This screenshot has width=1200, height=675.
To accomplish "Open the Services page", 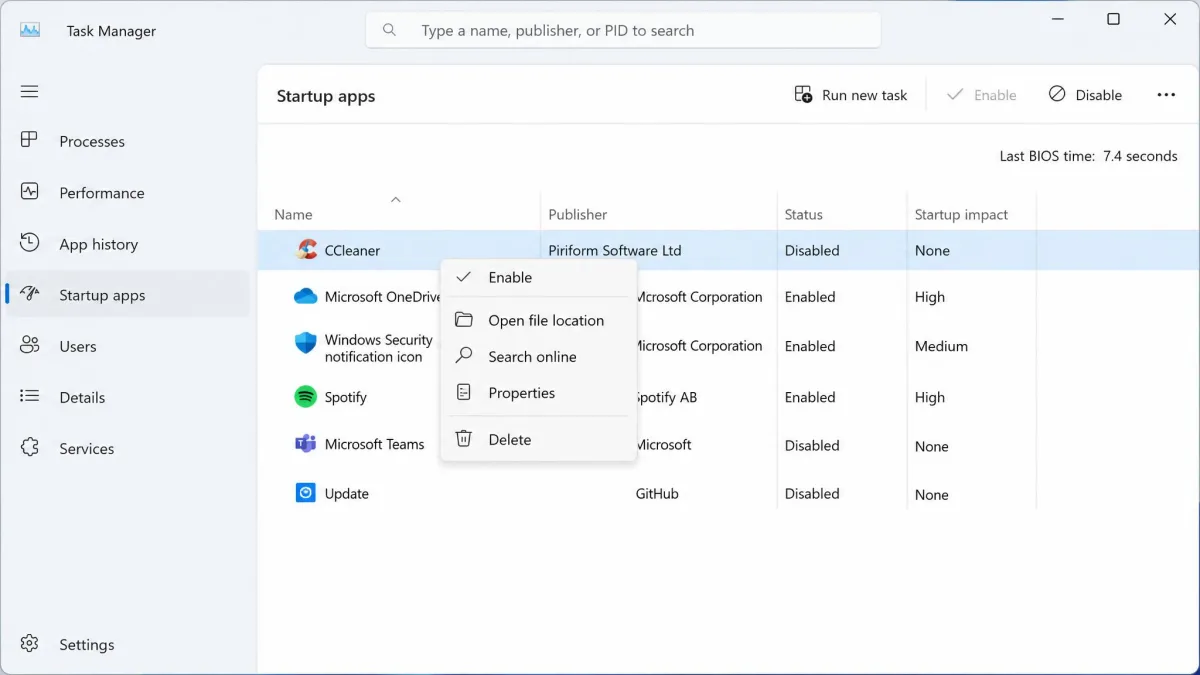I will tap(128, 448).
